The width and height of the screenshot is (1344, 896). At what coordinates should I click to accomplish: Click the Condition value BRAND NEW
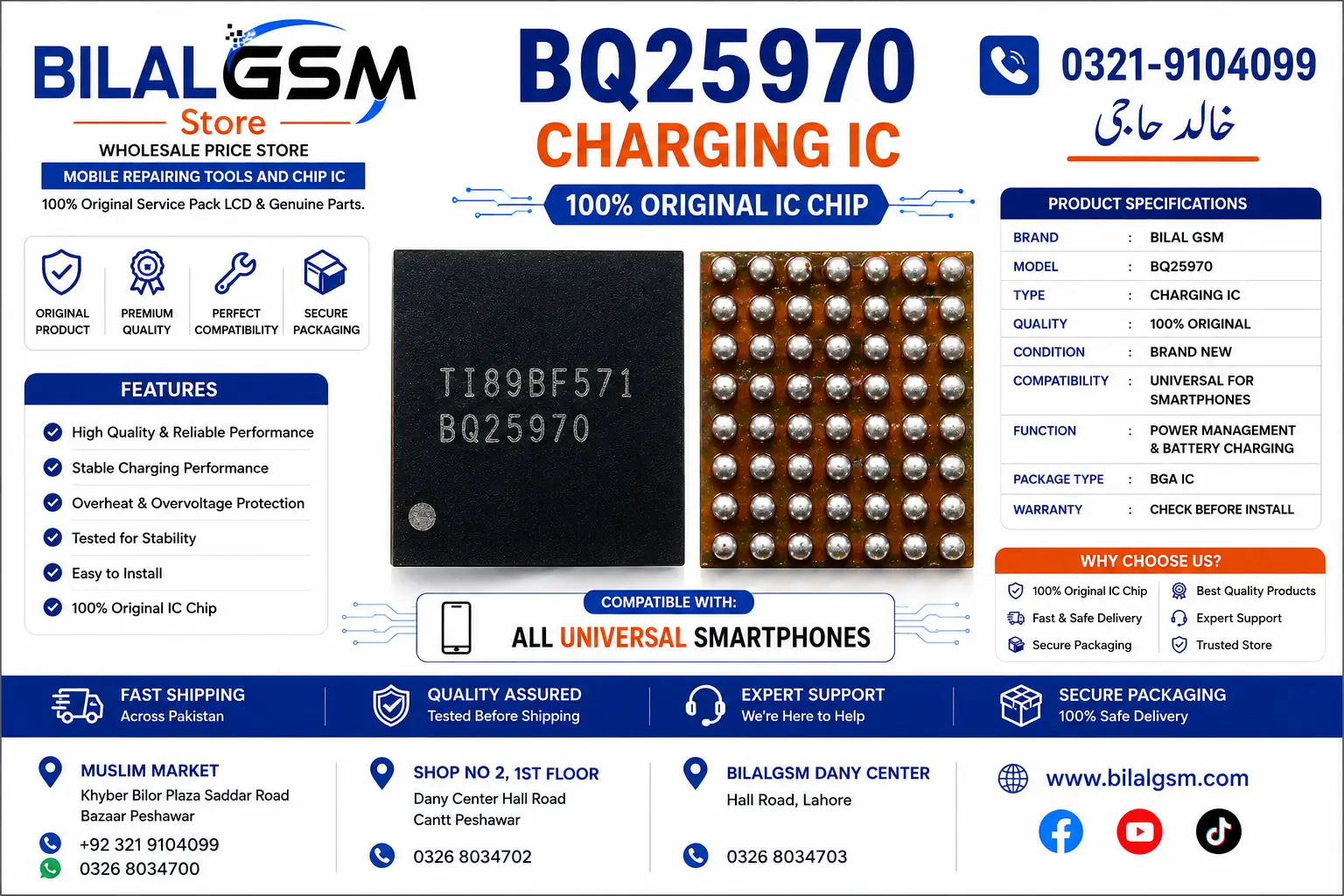1190,352
